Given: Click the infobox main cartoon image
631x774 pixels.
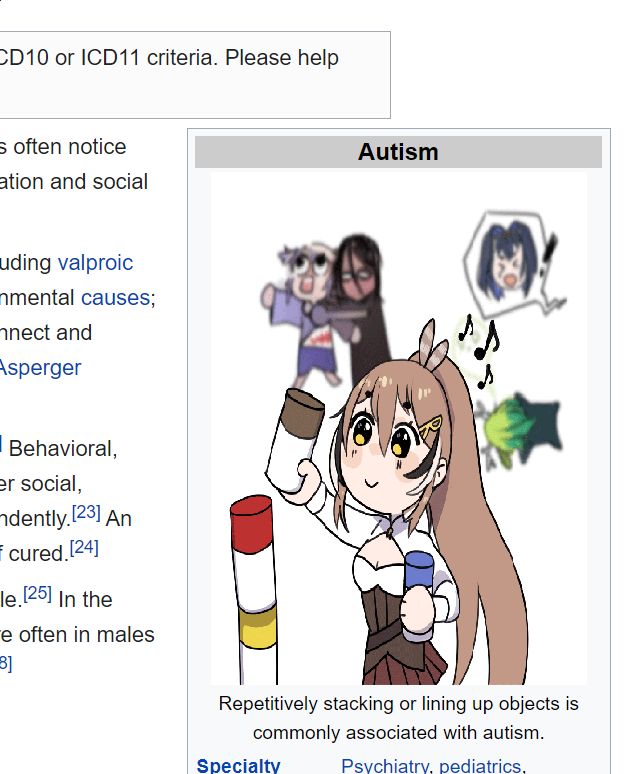Looking at the screenshot, I should coord(399,428).
